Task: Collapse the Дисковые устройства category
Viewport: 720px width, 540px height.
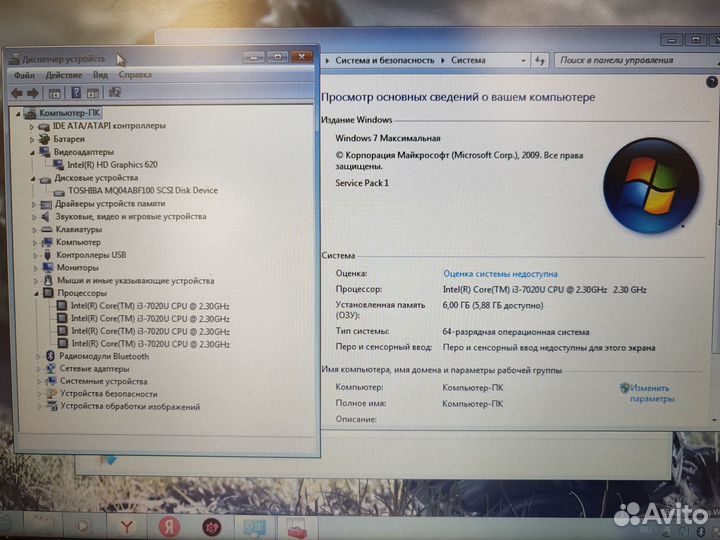Action: (x=33, y=179)
